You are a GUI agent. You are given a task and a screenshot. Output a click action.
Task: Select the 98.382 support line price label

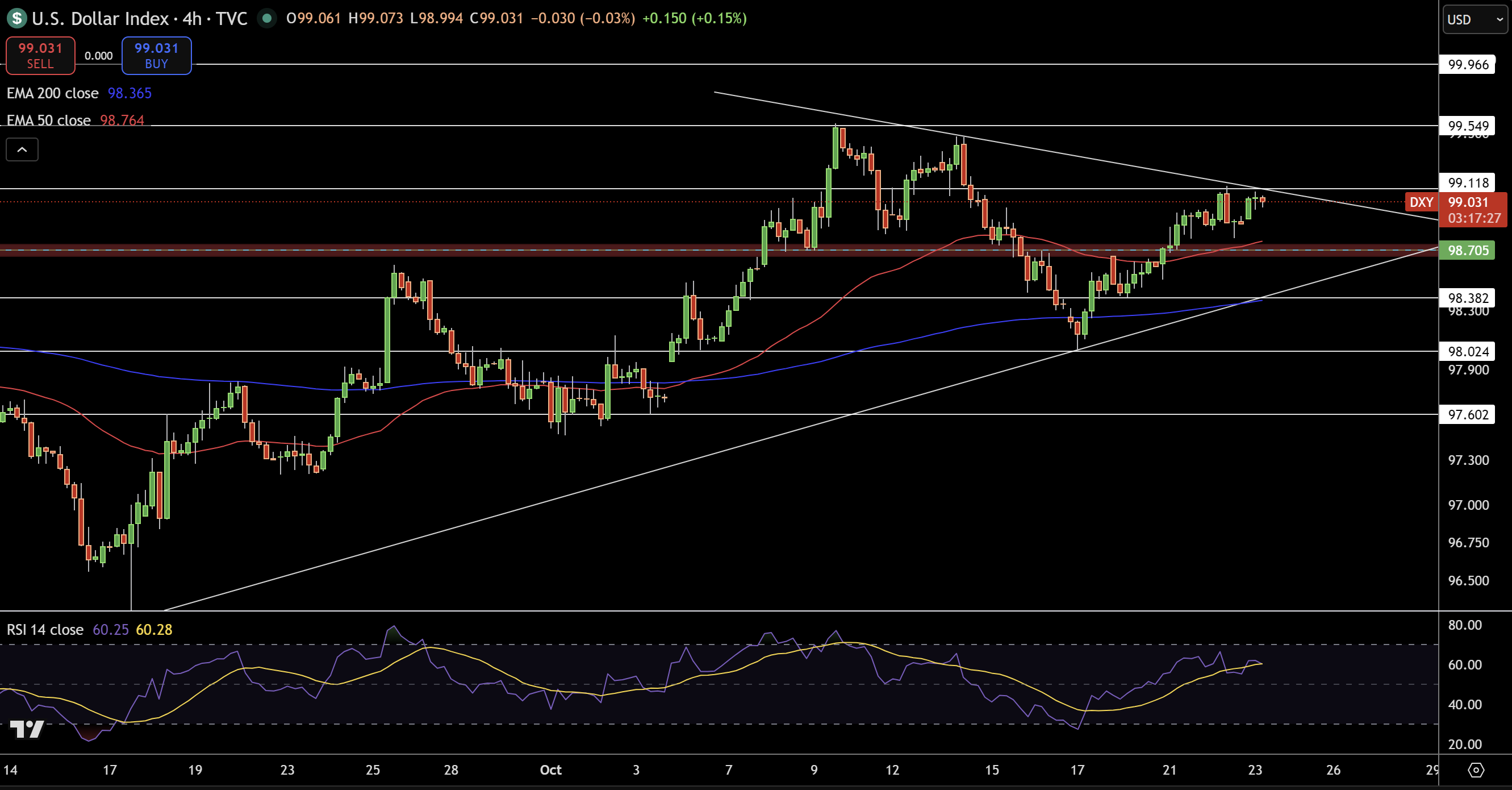[1467, 298]
